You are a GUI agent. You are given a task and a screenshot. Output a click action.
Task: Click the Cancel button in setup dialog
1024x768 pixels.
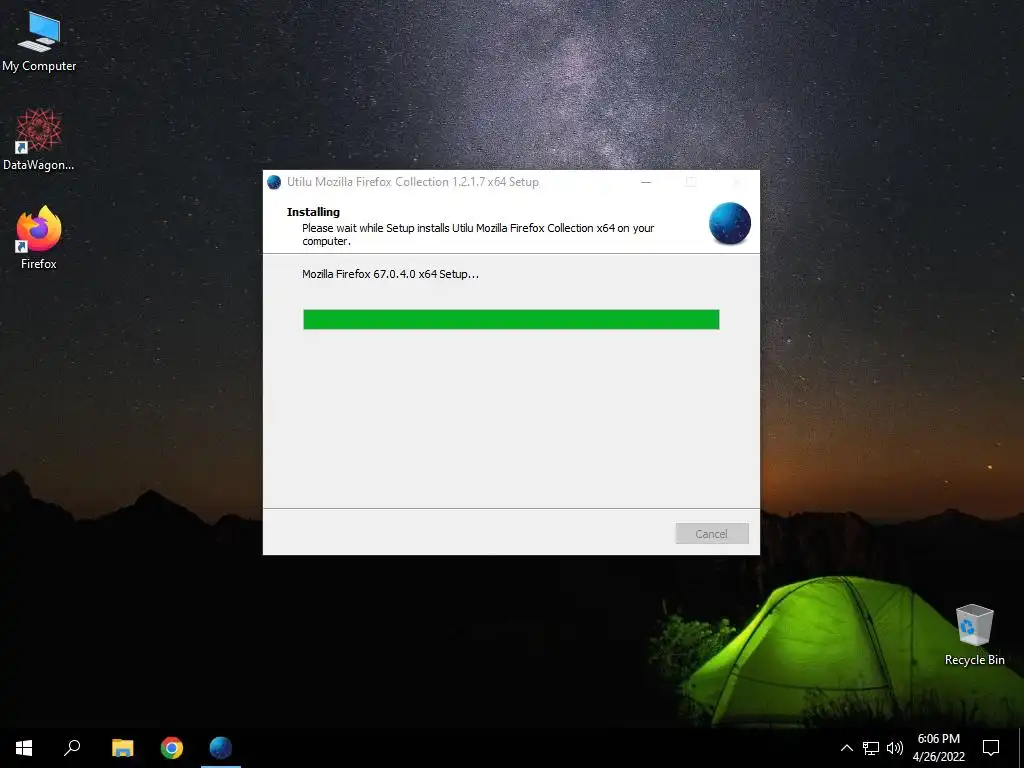[712, 534]
